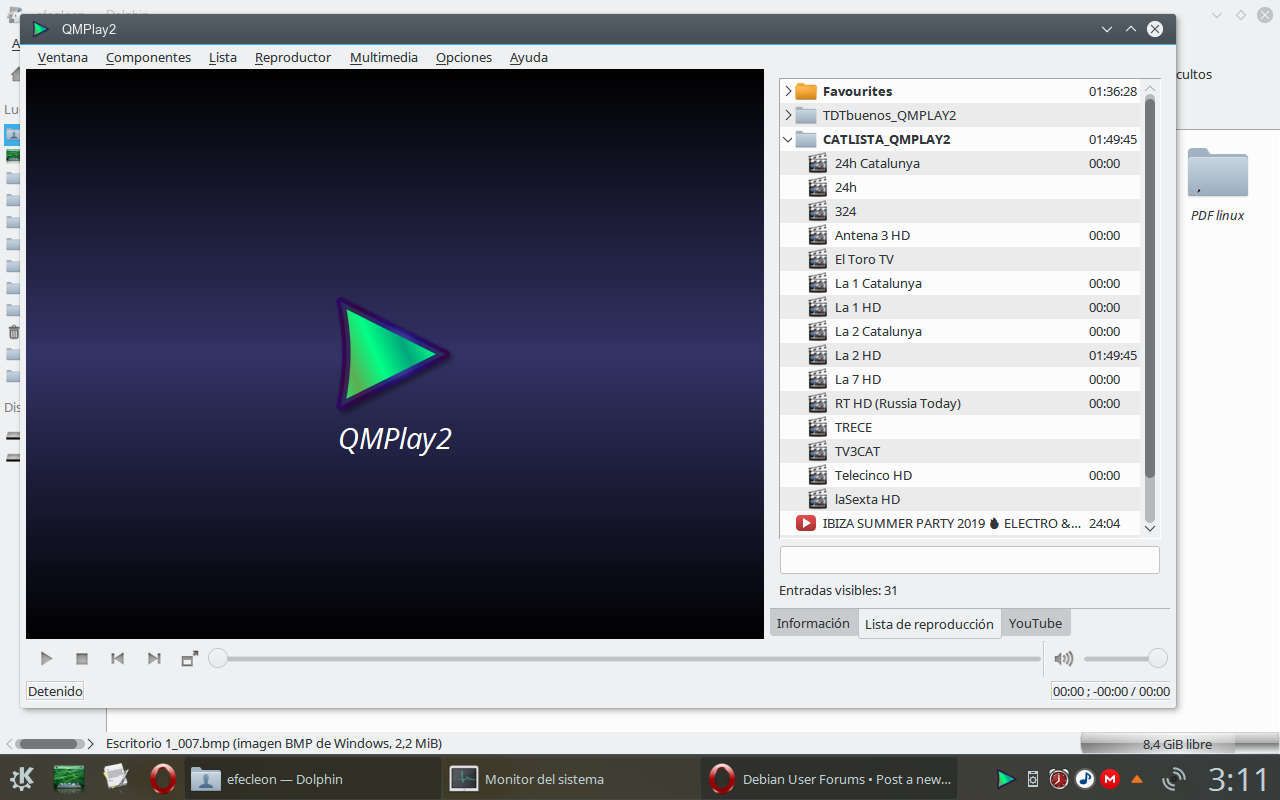Screen dimensions: 1280x800
Task: Select La 7 HD in the playlist
Action: coord(960,379)
